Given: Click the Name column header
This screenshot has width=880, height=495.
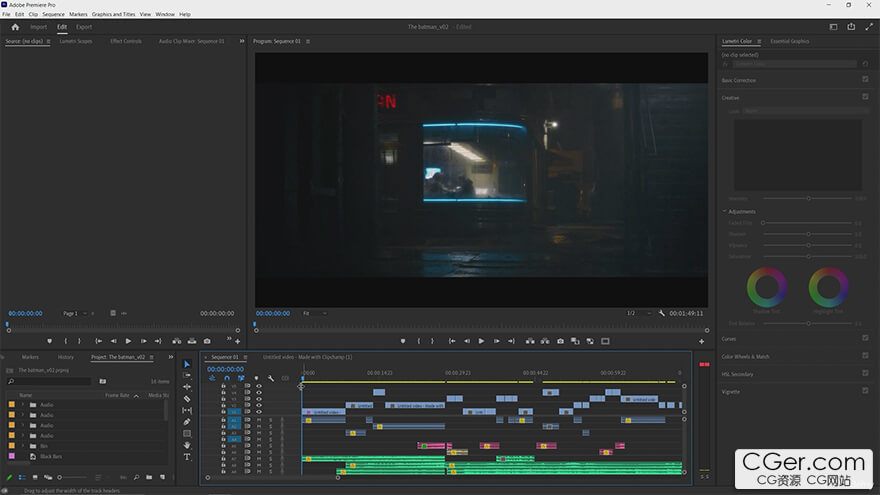Looking at the screenshot, I should [x=26, y=395].
